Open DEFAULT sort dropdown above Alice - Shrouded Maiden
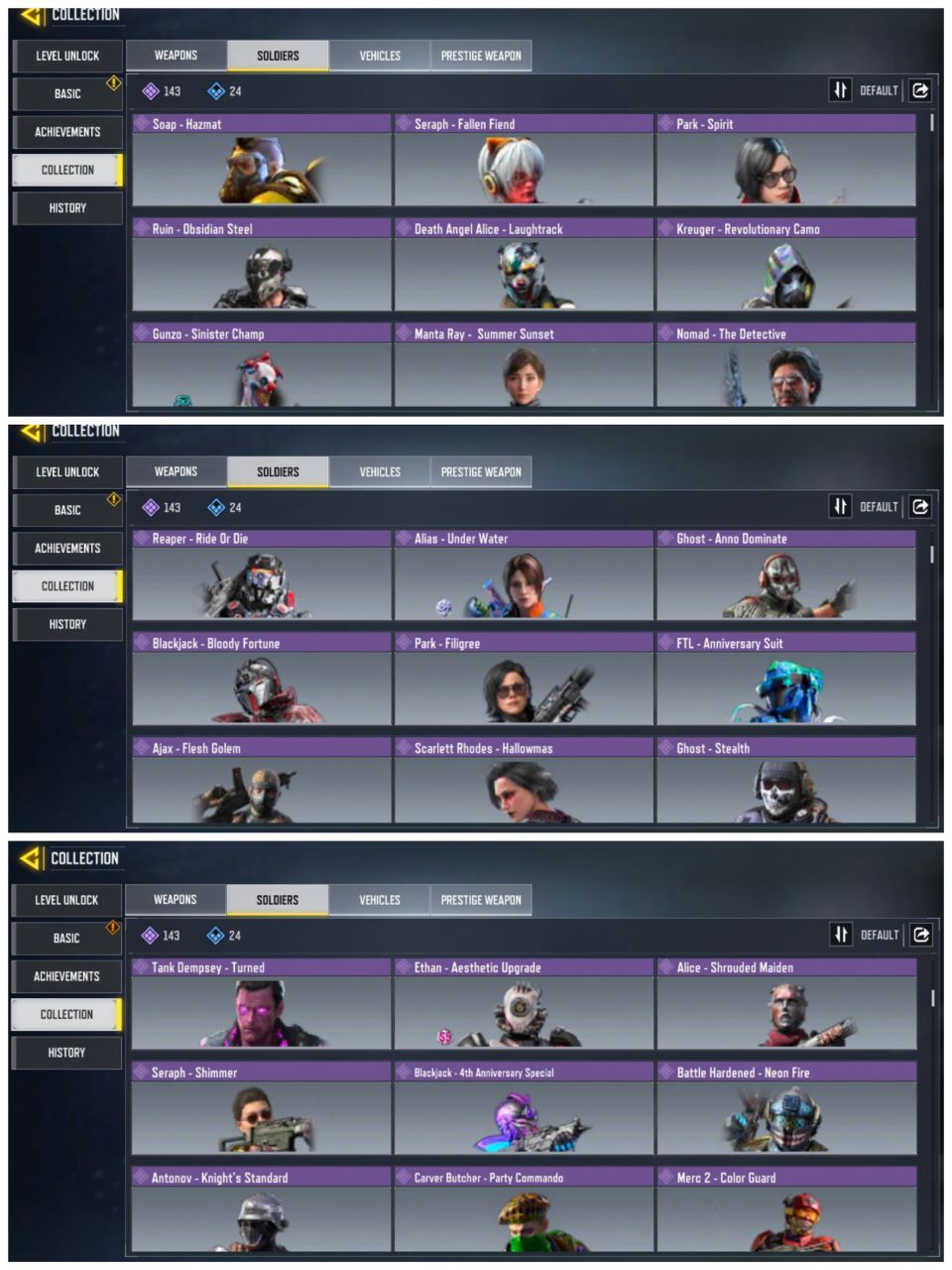Viewport: 952px width, 1270px height. pyautogui.click(x=879, y=935)
